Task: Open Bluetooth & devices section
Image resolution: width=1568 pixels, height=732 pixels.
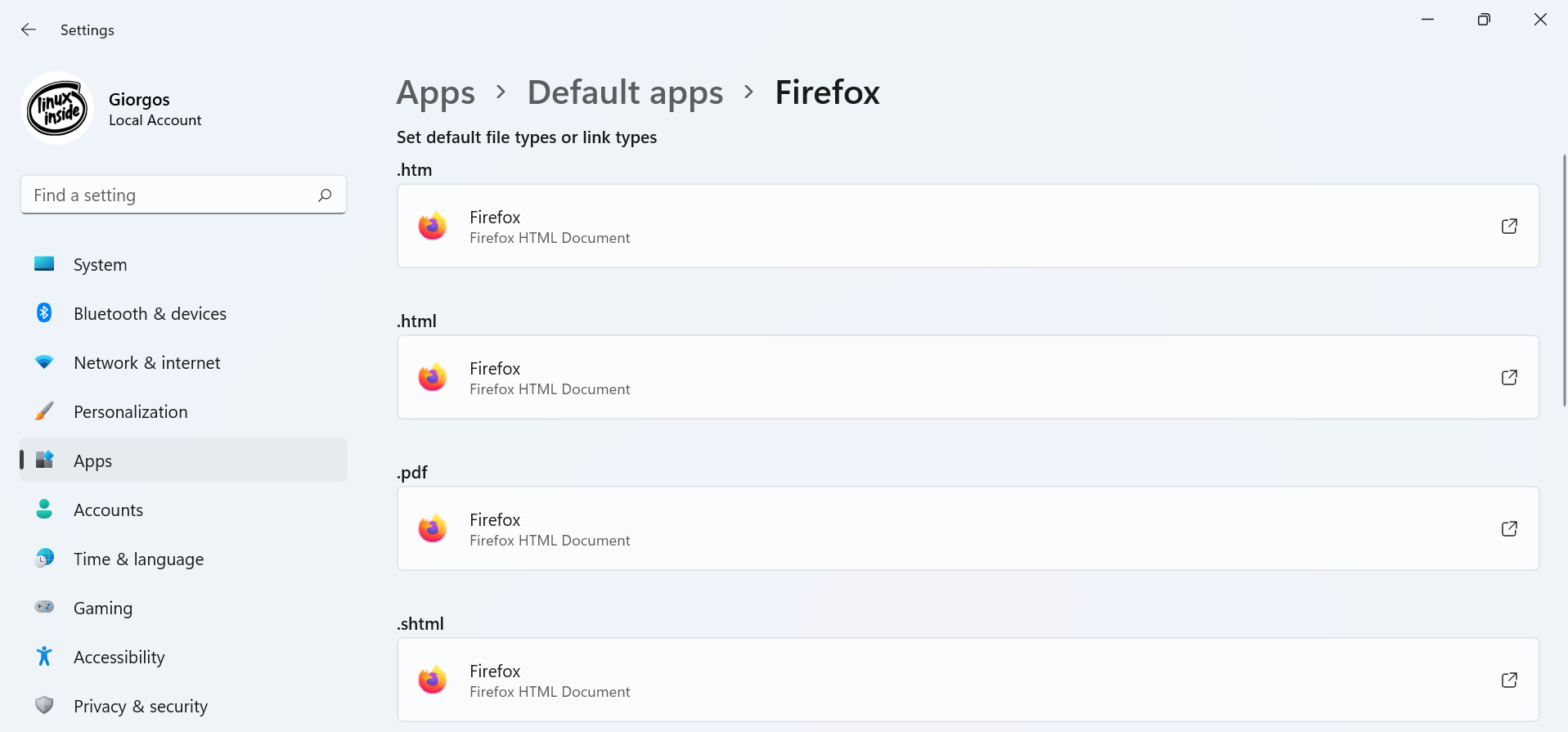Action: tap(183, 313)
